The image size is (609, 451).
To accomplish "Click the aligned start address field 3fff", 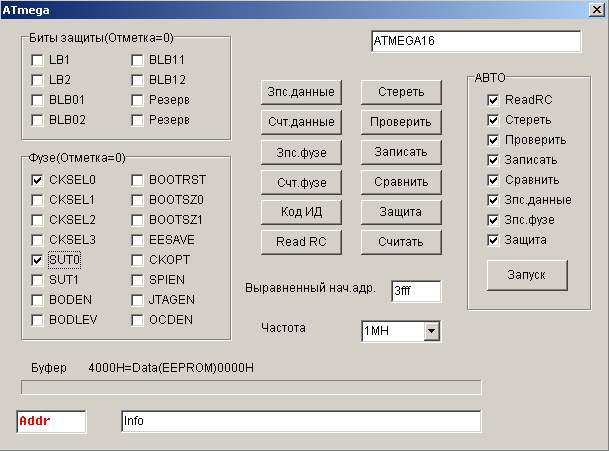I will 415,291.
